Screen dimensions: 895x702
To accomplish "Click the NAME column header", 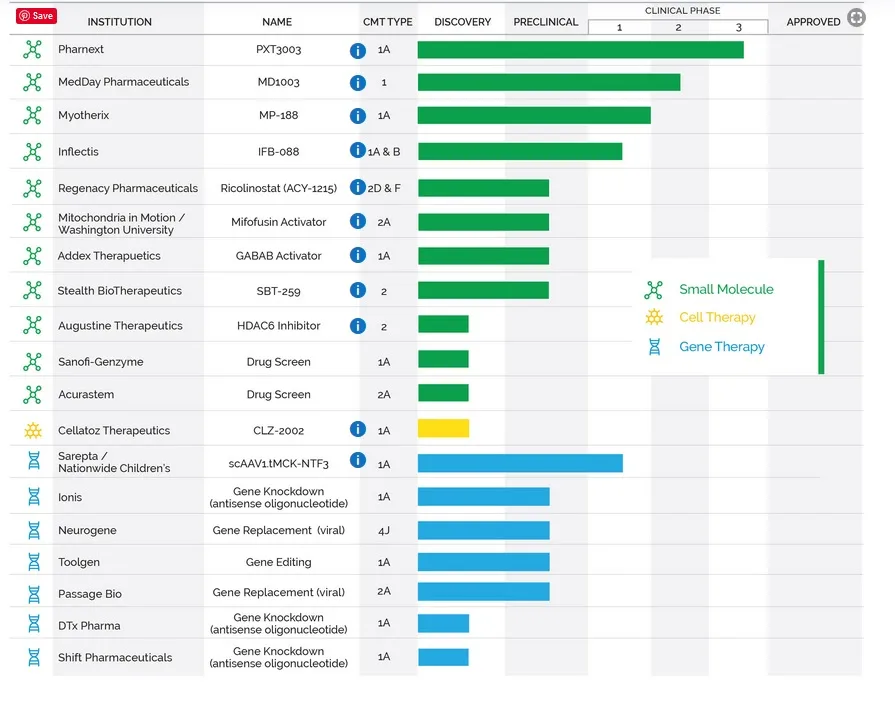I will pos(277,22).
